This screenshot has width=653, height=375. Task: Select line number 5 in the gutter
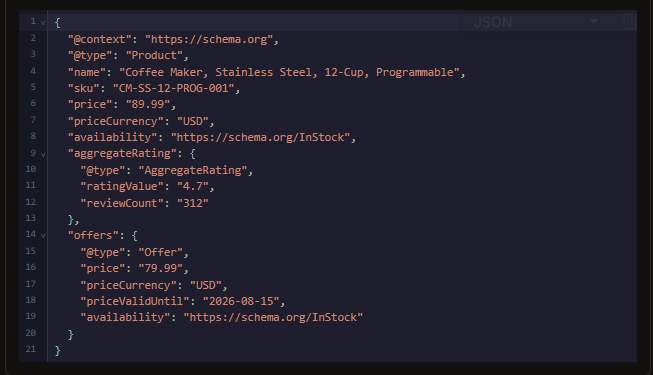point(33,87)
